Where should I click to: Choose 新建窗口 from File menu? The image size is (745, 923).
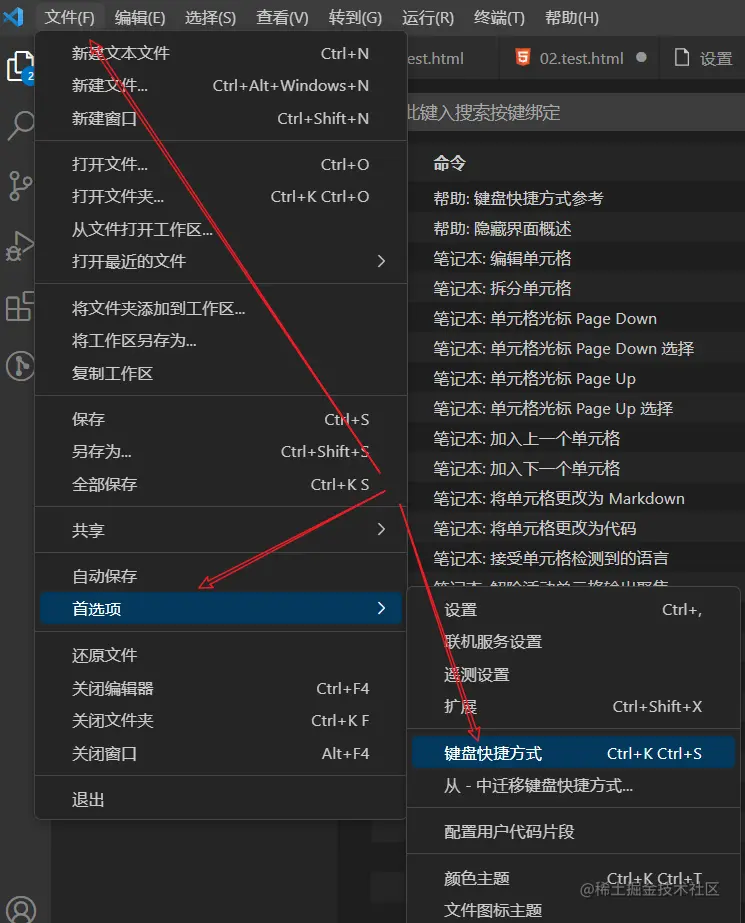(x=221, y=118)
